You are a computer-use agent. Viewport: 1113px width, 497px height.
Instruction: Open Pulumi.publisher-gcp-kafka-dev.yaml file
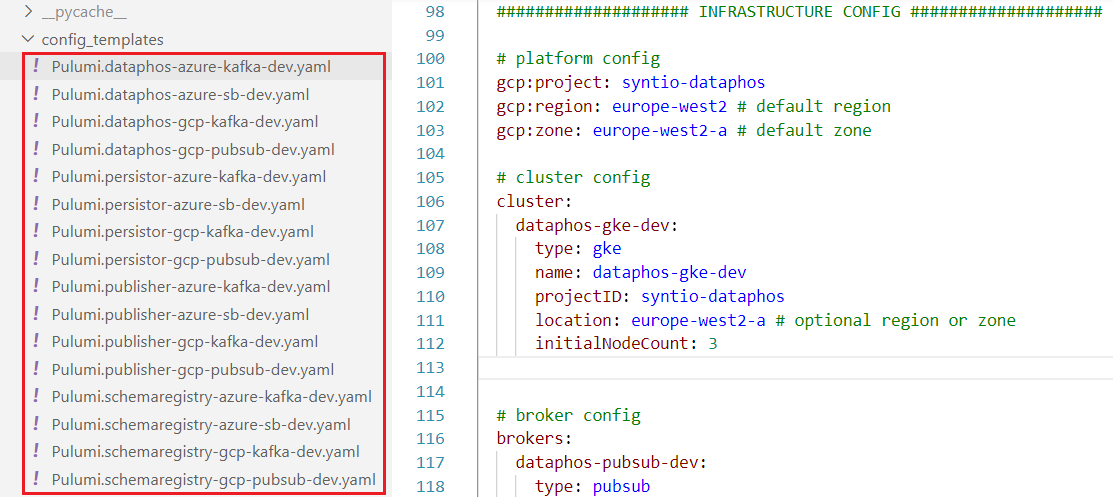[185, 342]
